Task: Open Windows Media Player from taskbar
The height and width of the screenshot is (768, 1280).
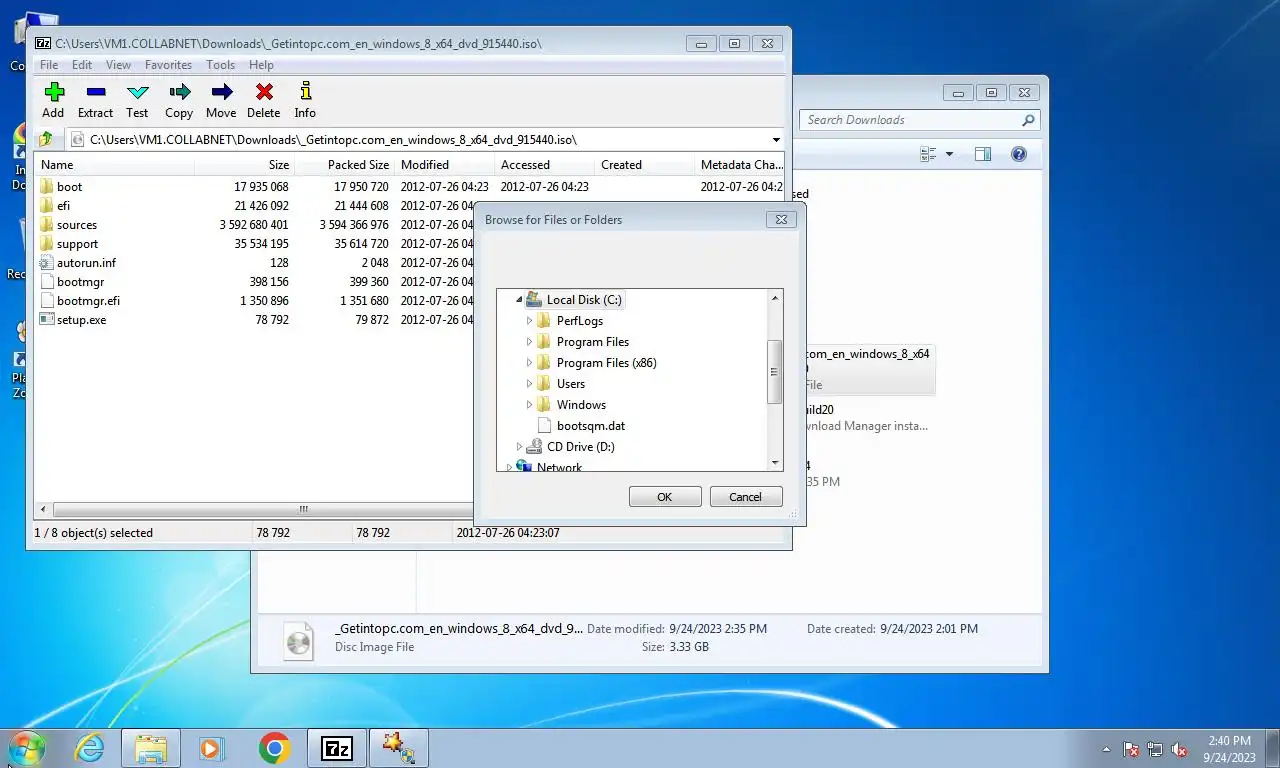Action: click(x=212, y=748)
